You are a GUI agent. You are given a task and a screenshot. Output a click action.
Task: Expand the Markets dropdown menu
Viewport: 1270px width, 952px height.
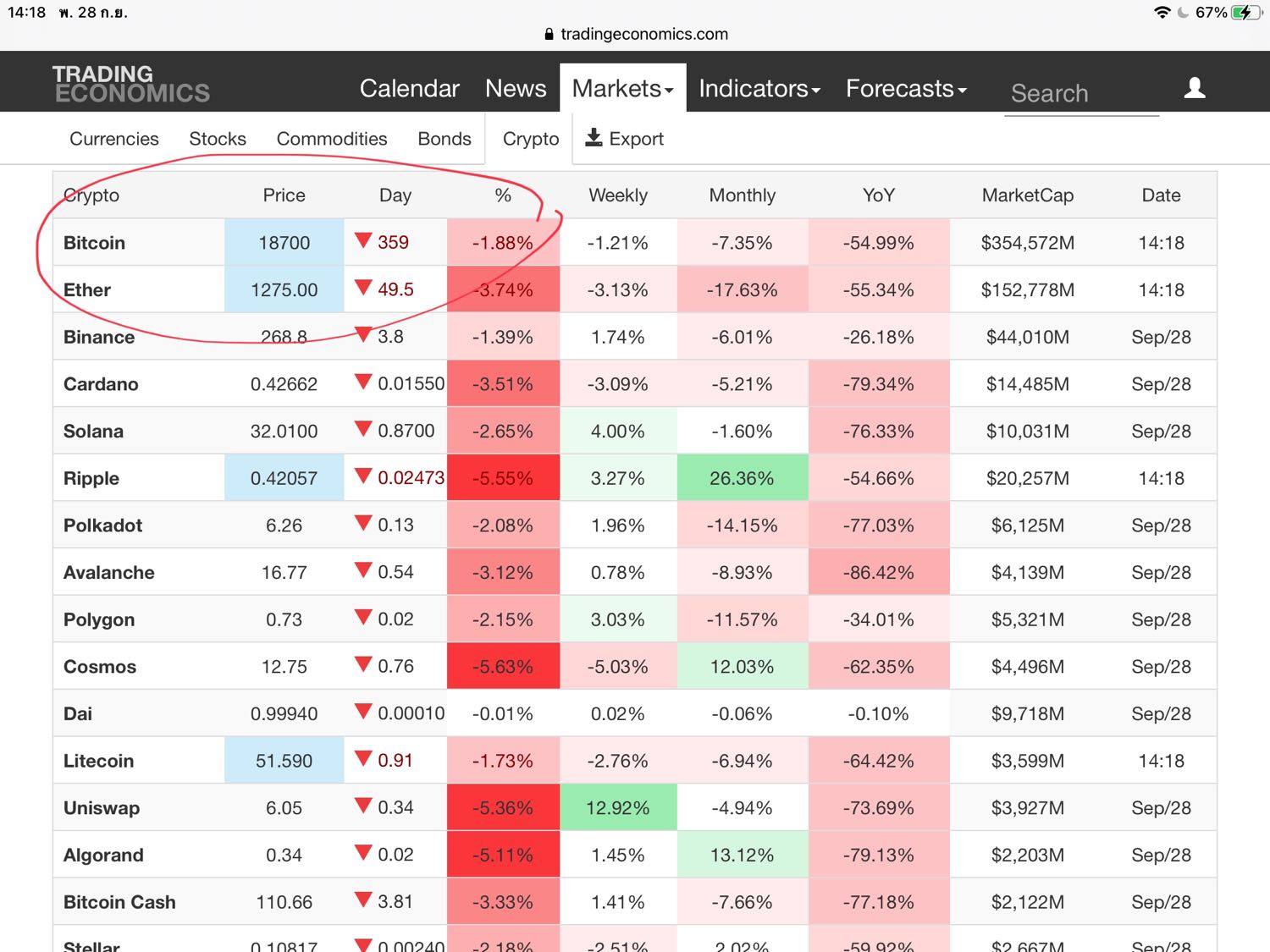click(x=622, y=89)
